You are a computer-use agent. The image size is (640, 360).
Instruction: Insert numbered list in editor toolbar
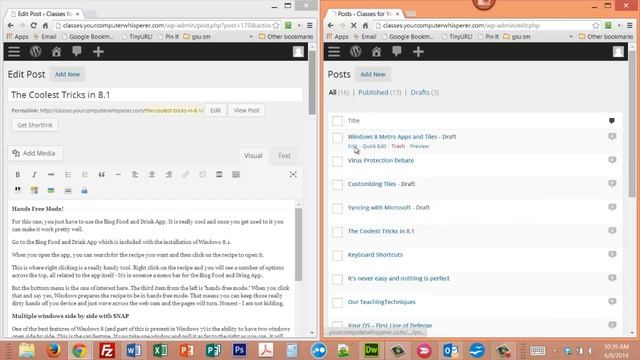pyautogui.click(x=84, y=175)
